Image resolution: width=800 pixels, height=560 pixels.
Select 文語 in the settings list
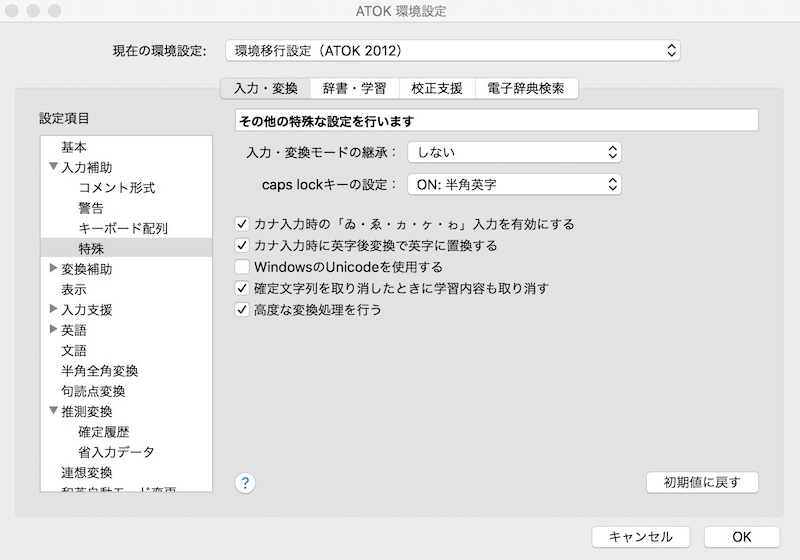coord(74,351)
